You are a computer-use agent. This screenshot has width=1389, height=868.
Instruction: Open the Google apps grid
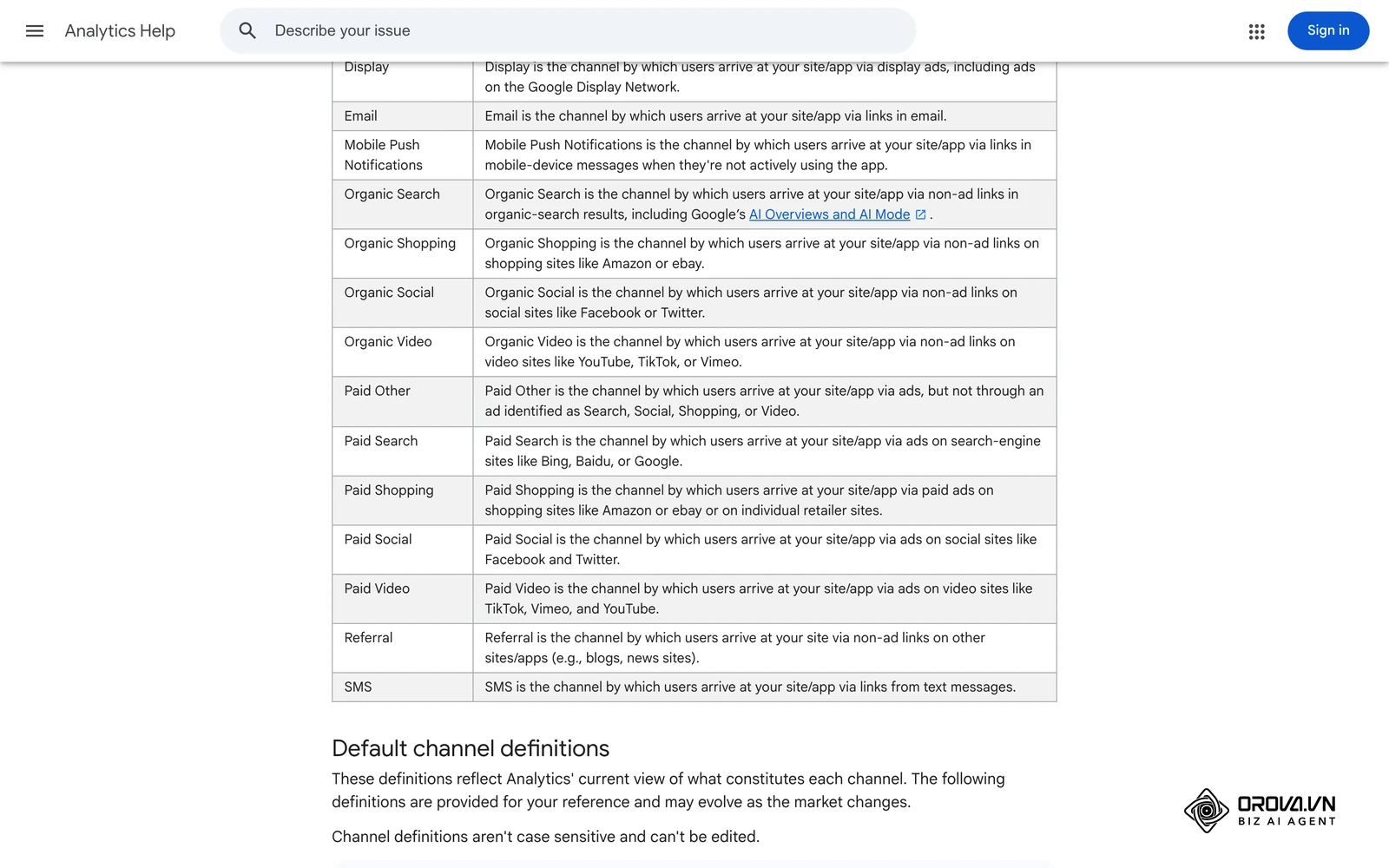click(x=1256, y=31)
